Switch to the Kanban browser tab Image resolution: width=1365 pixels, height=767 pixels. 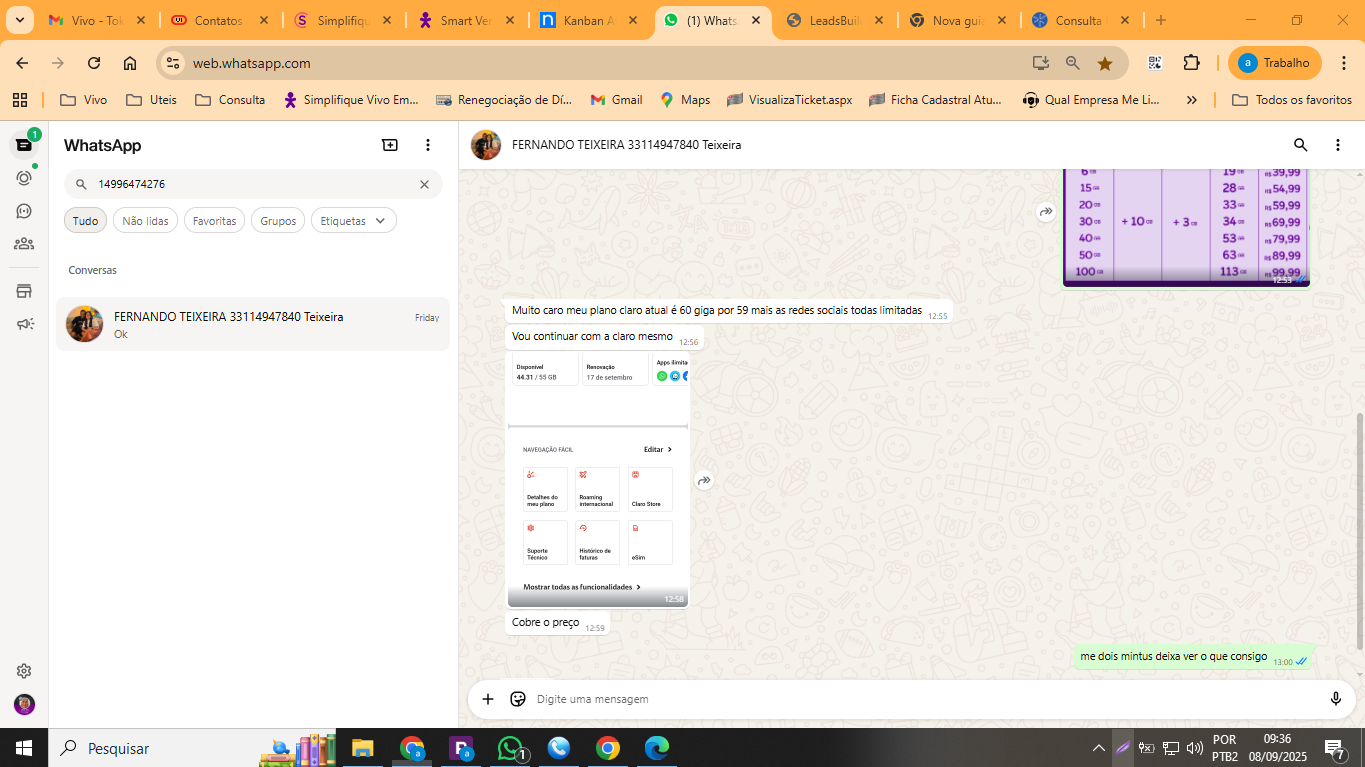(x=589, y=20)
